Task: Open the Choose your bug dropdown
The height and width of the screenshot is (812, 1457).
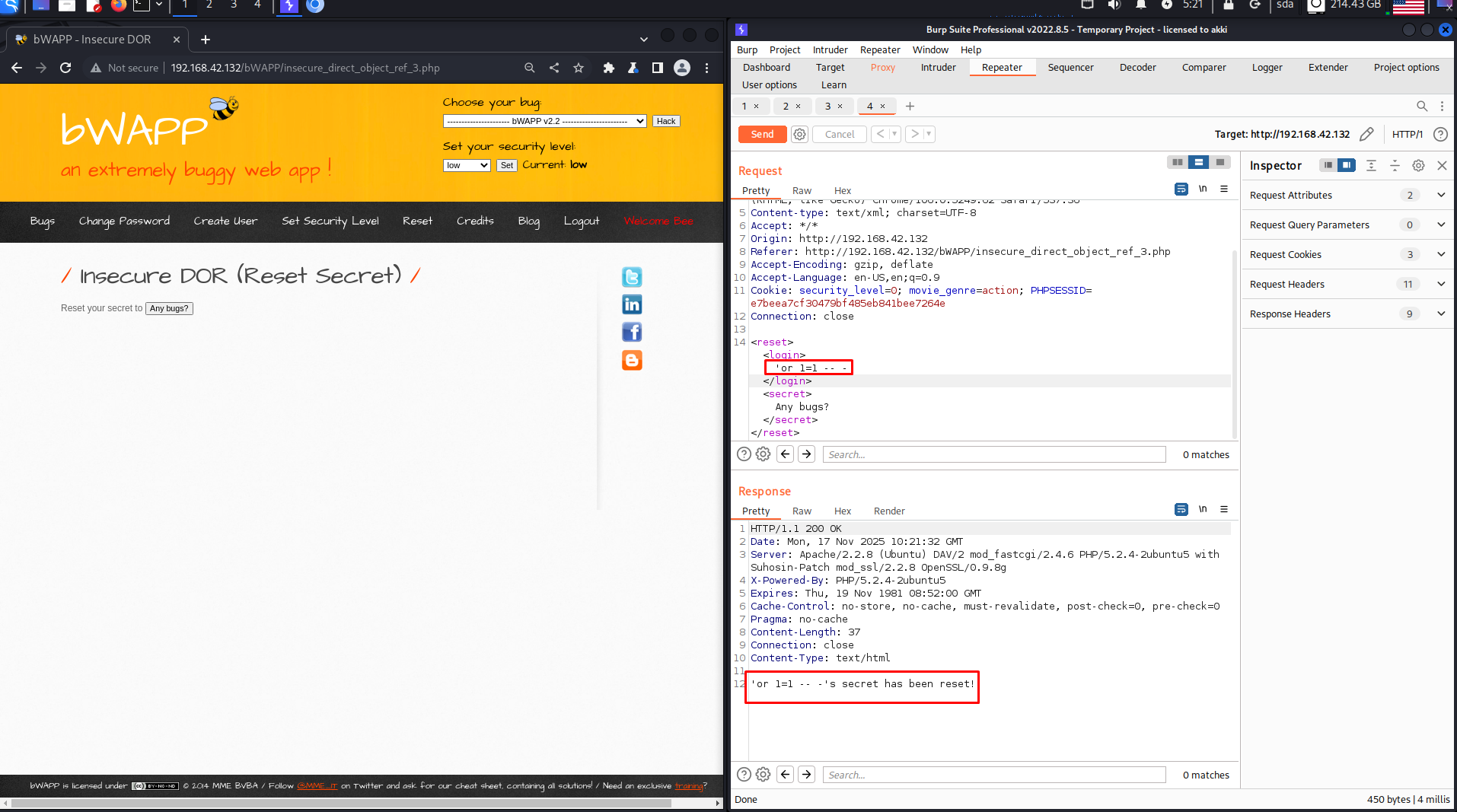Action: point(544,121)
